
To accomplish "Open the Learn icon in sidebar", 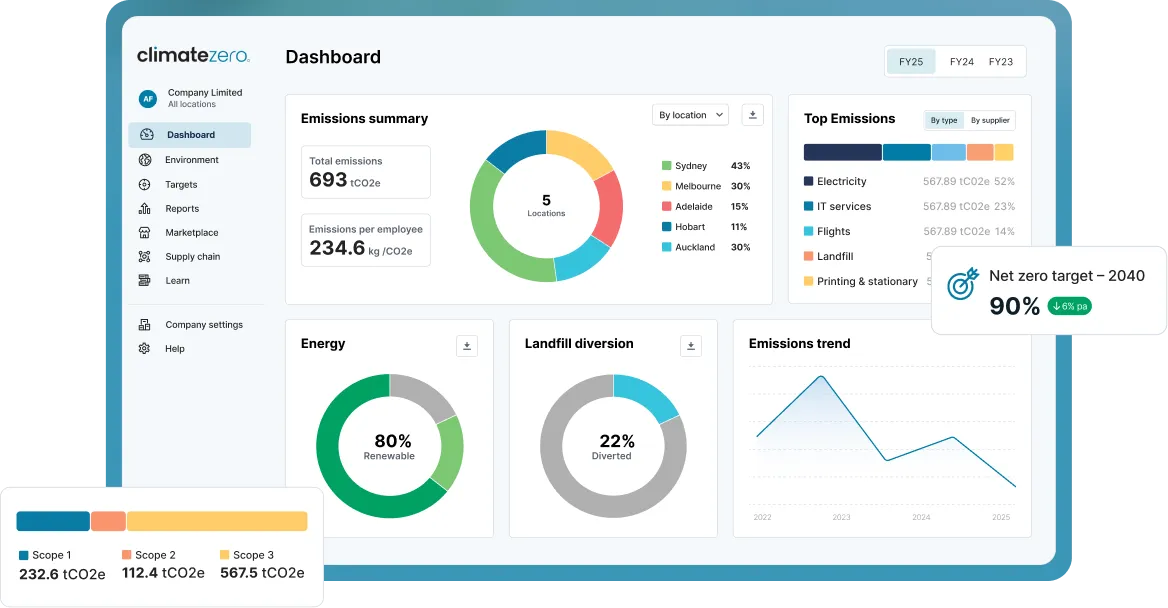I will pos(145,280).
